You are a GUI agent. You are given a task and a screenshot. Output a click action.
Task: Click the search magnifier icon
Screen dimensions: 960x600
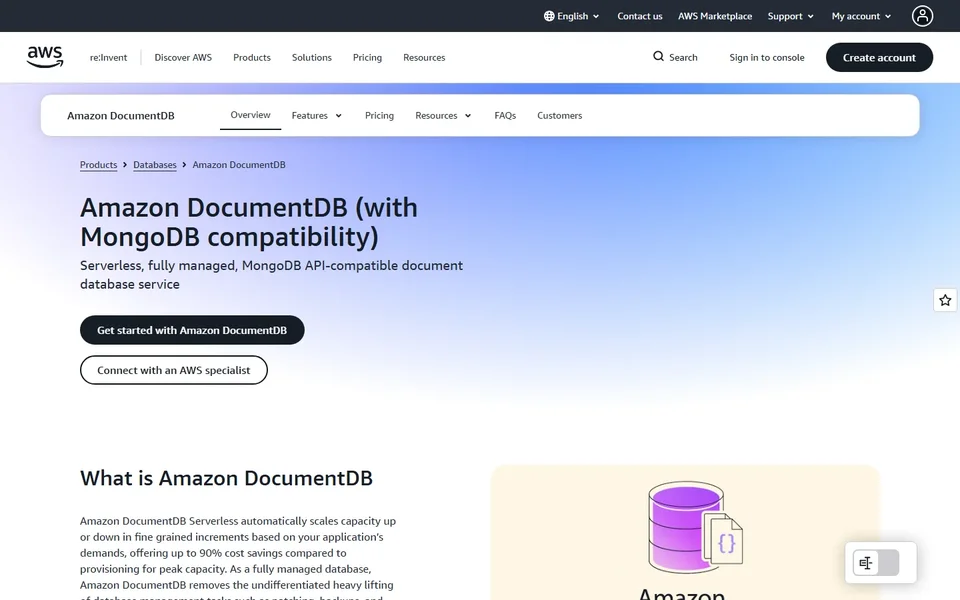pyautogui.click(x=658, y=57)
